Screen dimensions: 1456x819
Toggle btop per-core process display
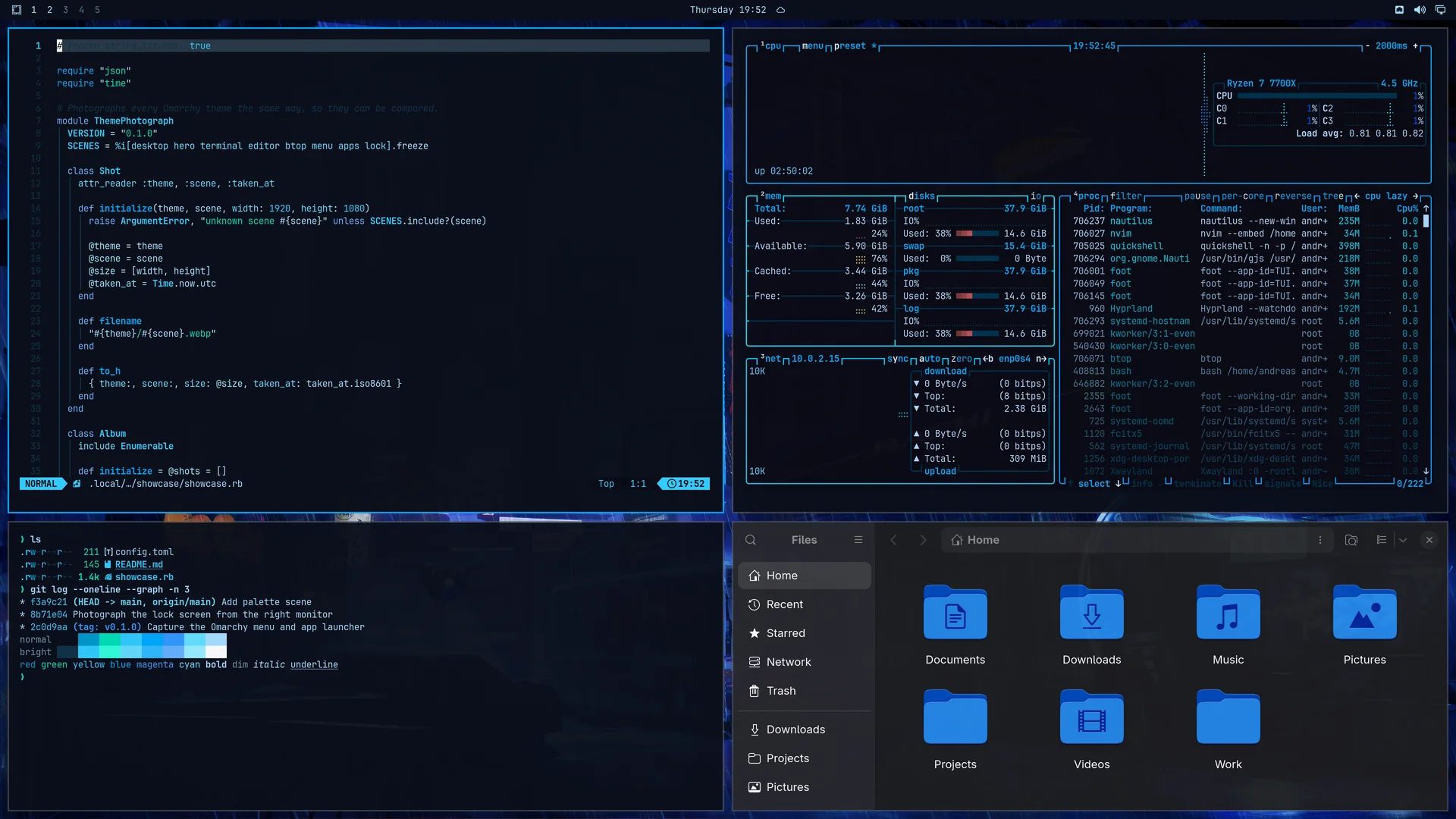click(x=1242, y=196)
